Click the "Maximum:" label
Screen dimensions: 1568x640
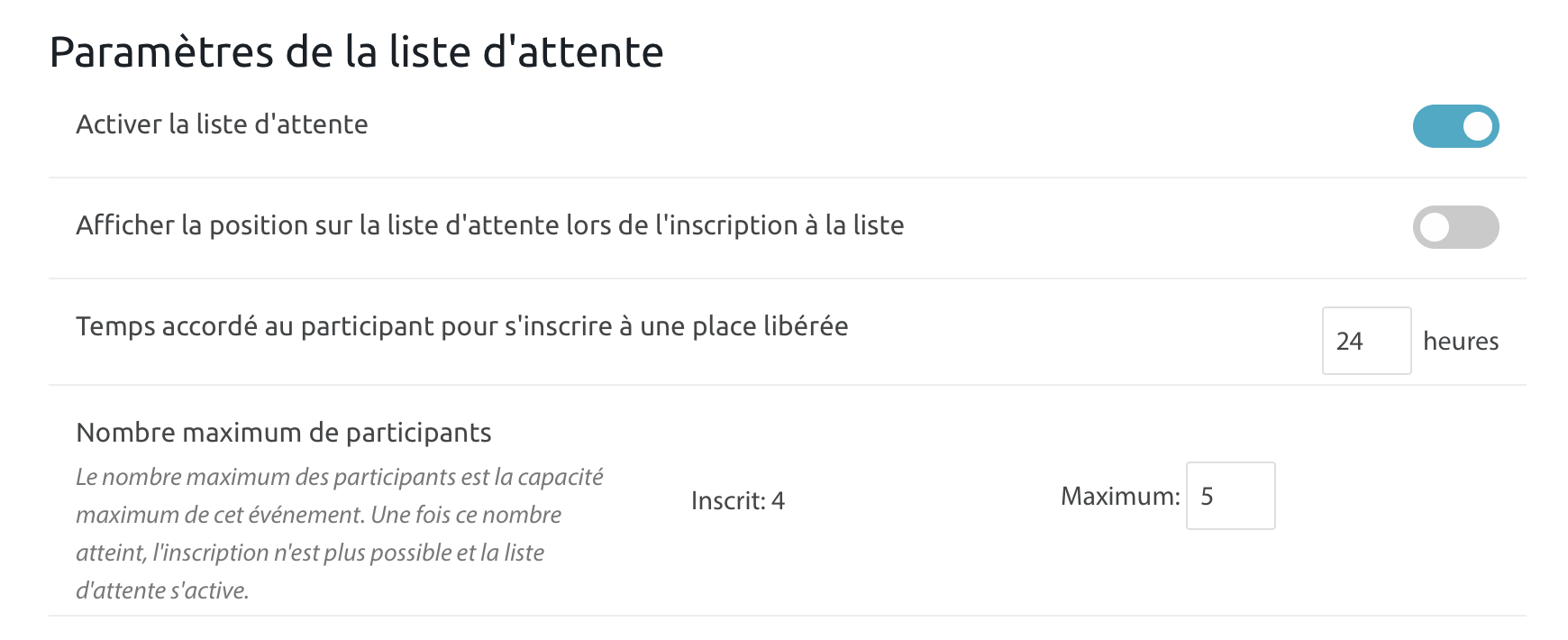click(1119, 497)
